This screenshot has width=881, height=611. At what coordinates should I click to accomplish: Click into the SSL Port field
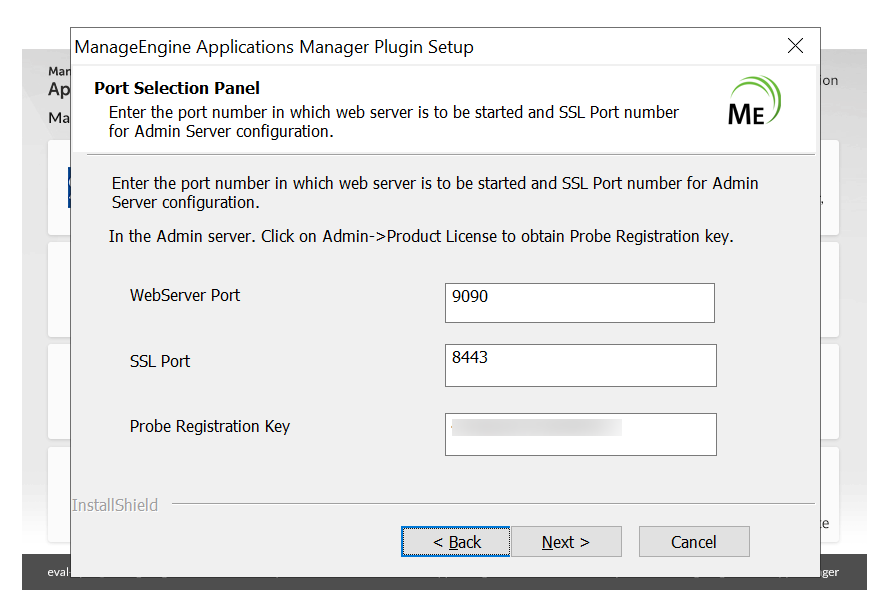click(580, 365)
